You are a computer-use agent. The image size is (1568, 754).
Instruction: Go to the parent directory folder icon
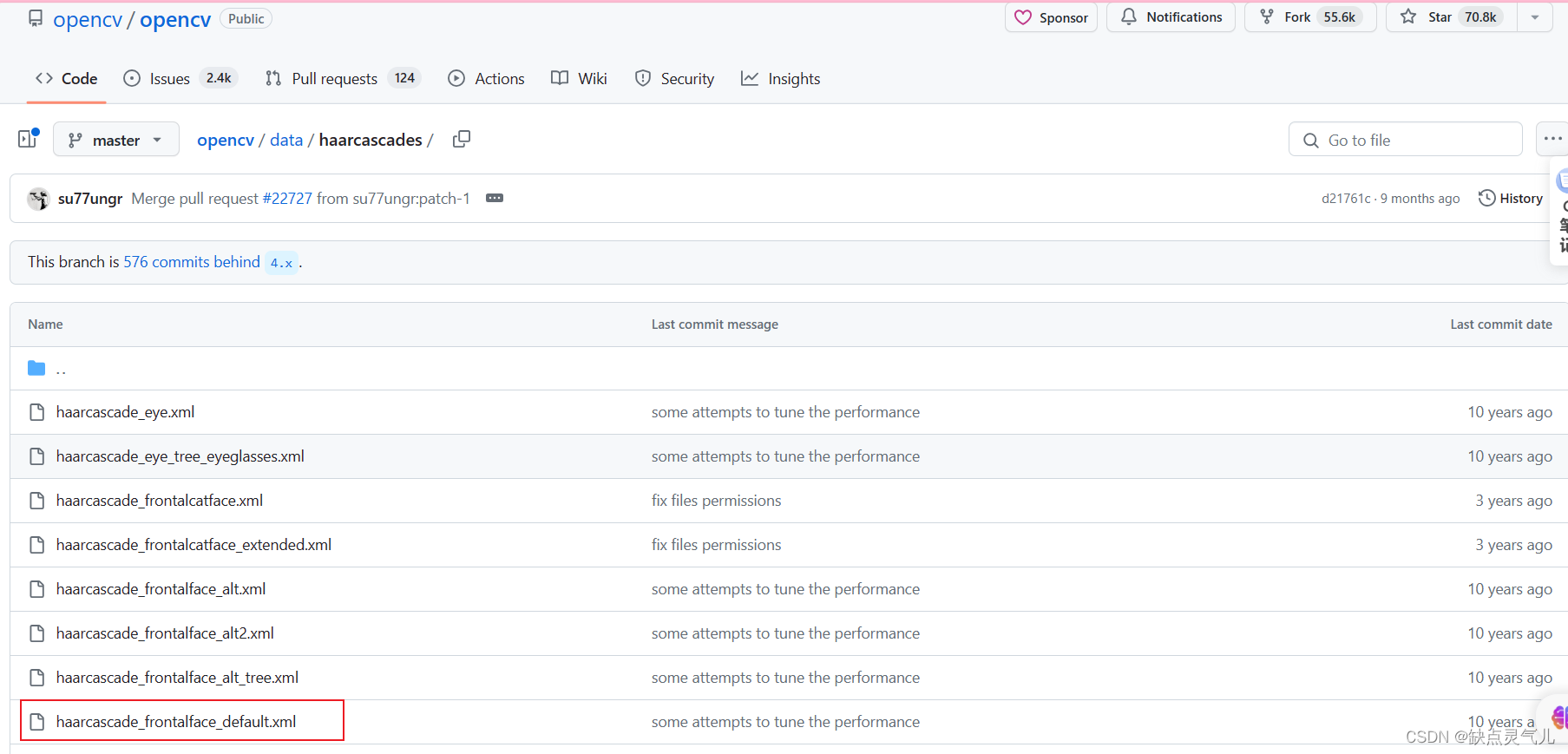36,369
